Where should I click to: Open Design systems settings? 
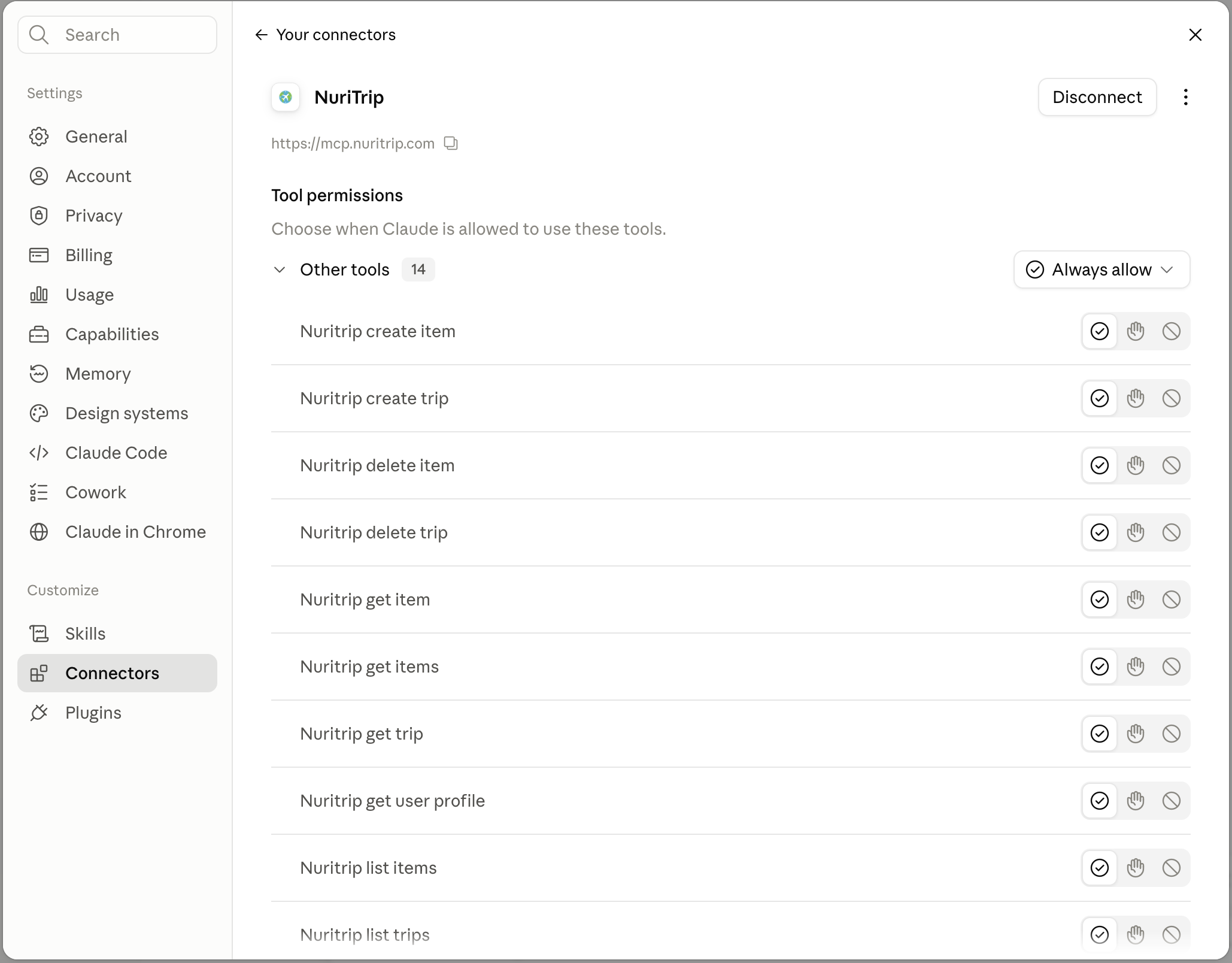117,413
